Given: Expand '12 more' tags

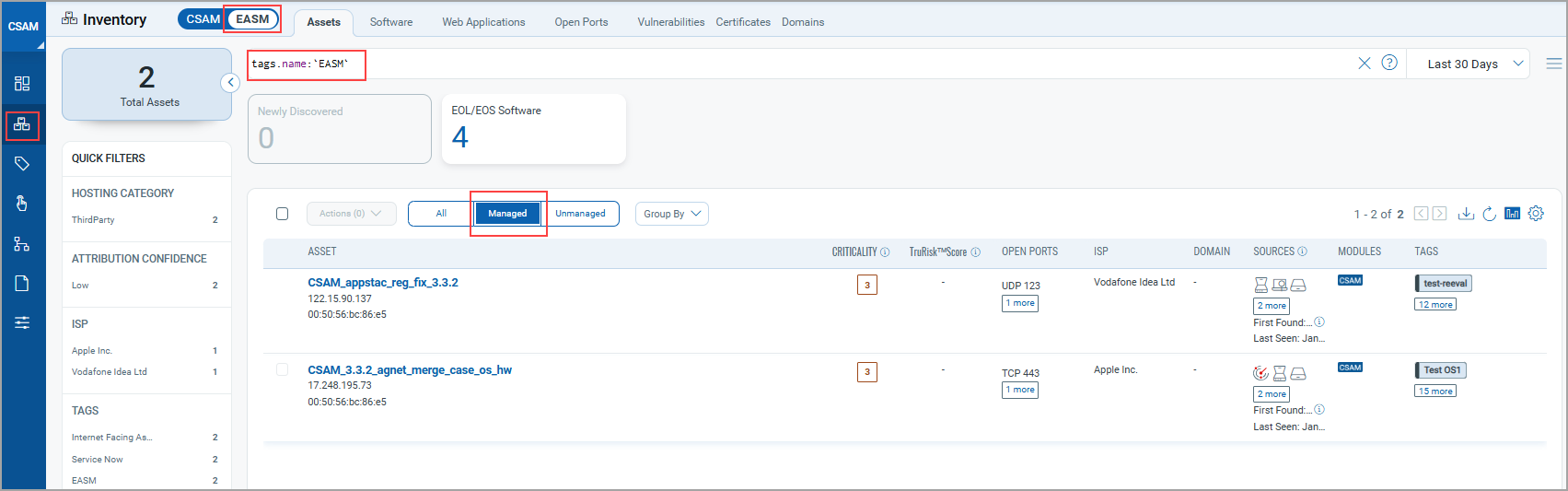Looking at the screenshot, I should (1435, 305).
